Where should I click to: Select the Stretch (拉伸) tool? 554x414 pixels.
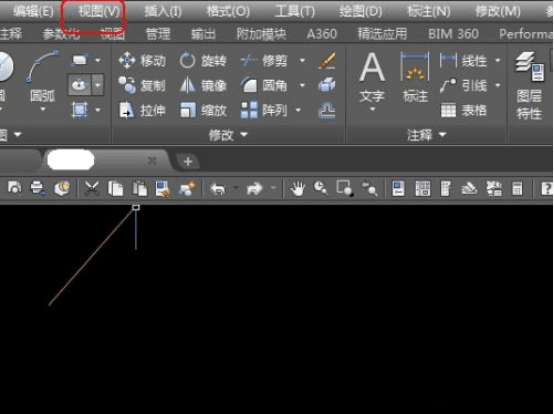(142, 111)
